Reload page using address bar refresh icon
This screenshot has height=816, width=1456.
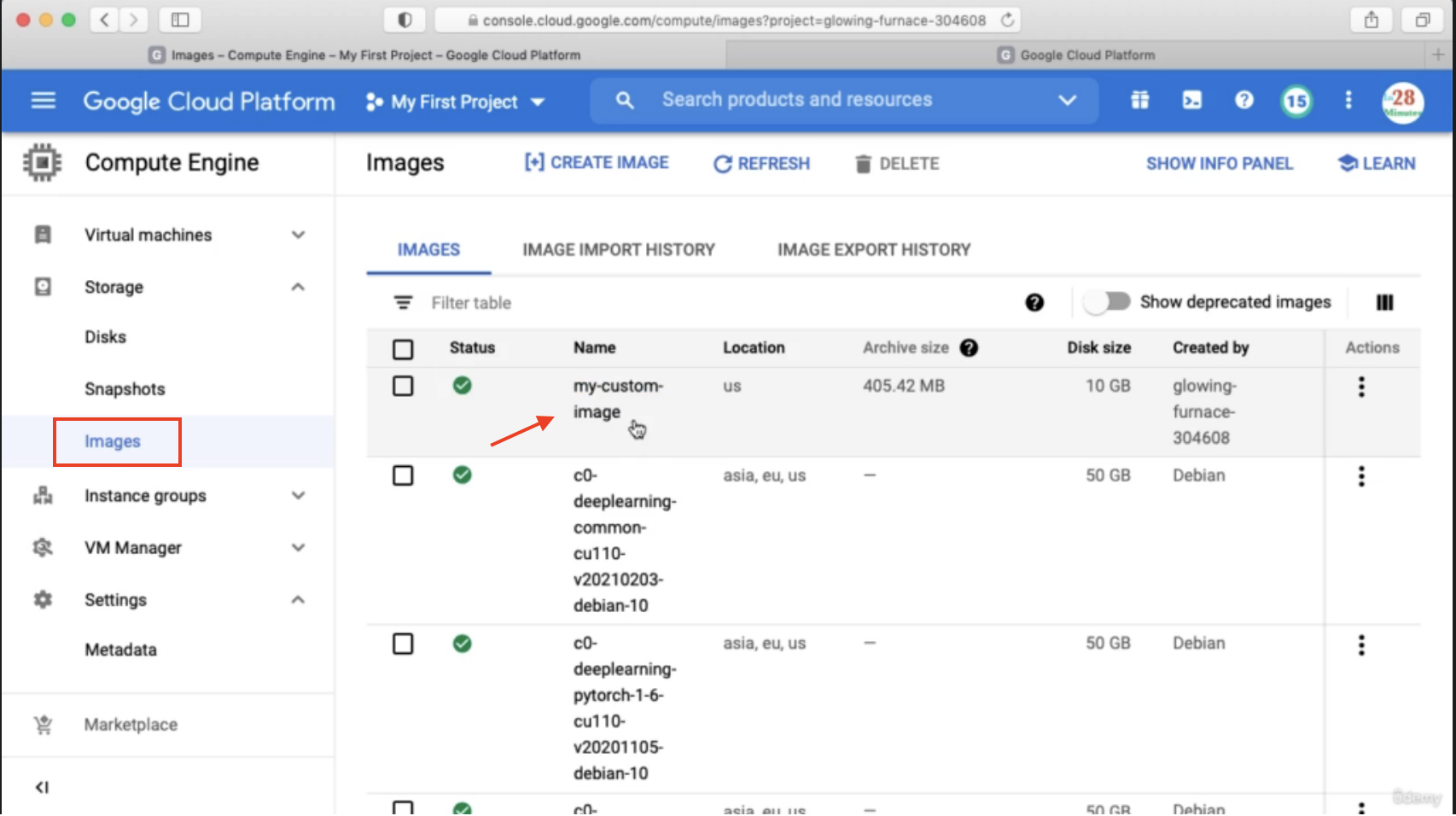click(x=1007, y=20)
